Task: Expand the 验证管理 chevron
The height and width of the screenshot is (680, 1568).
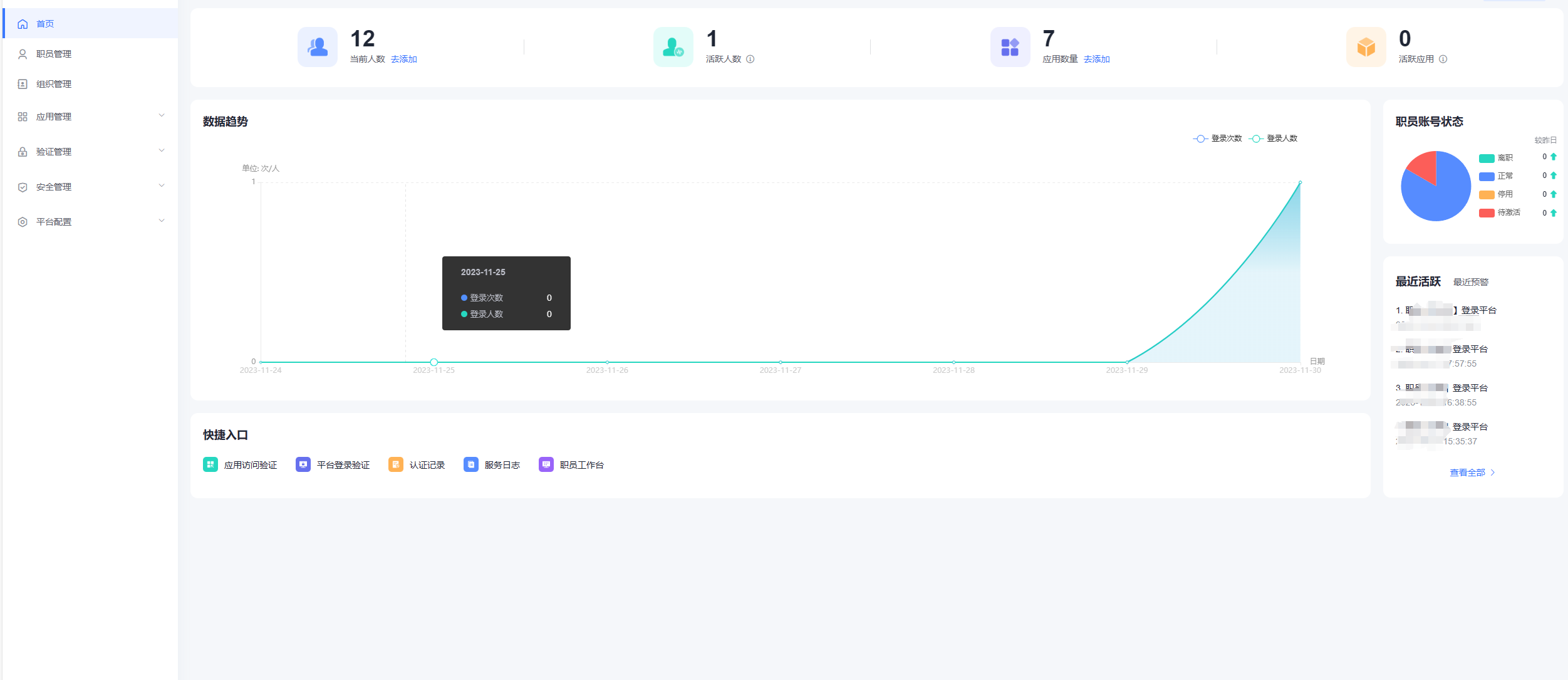Action: click(x=162, y=150)
